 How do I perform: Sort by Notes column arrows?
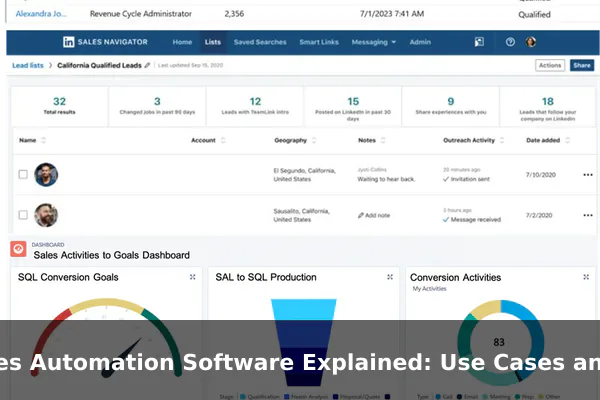pyautogui.click(x=383, y=140)
